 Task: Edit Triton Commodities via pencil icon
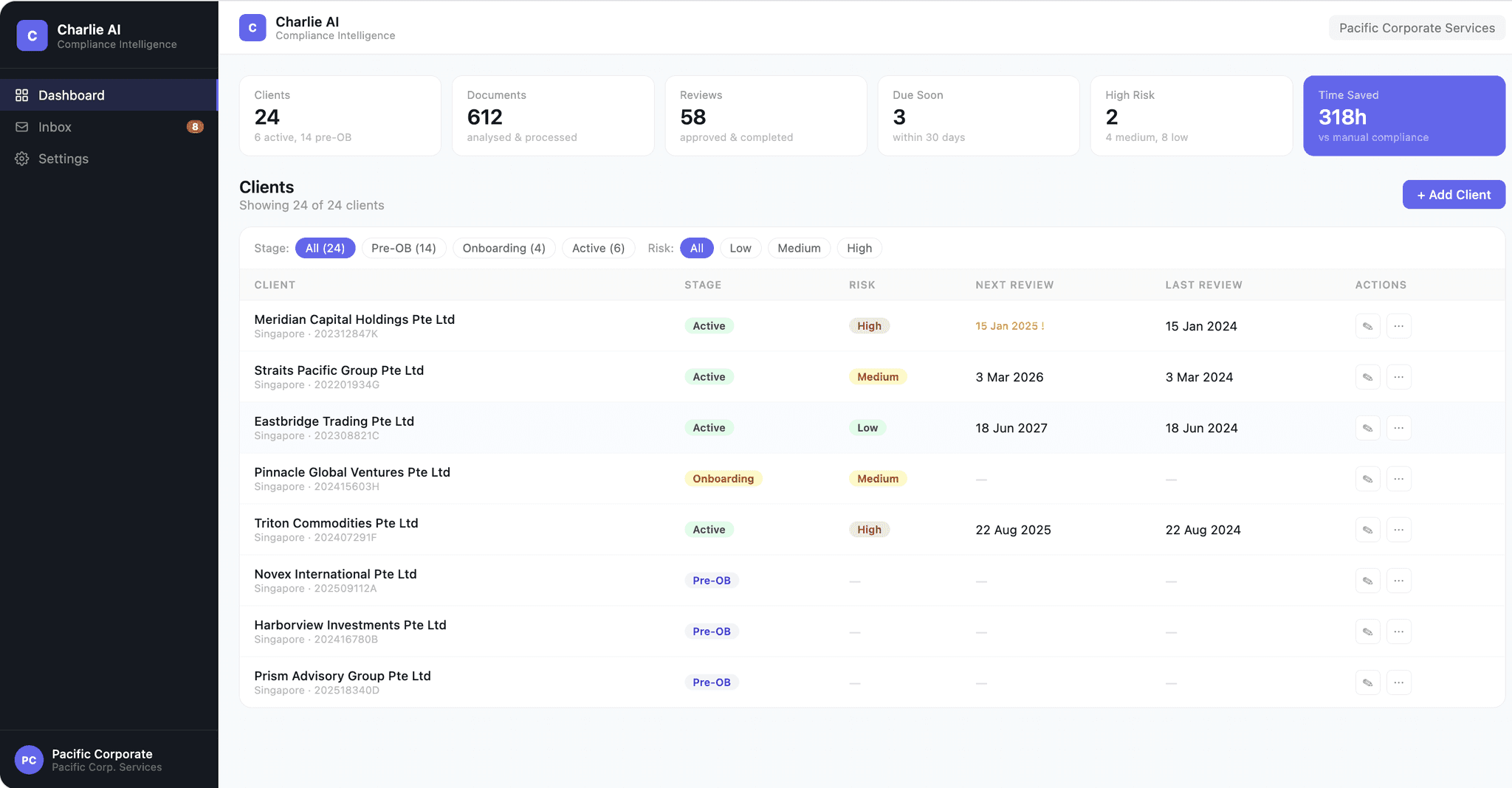[x=1367, y=530]
